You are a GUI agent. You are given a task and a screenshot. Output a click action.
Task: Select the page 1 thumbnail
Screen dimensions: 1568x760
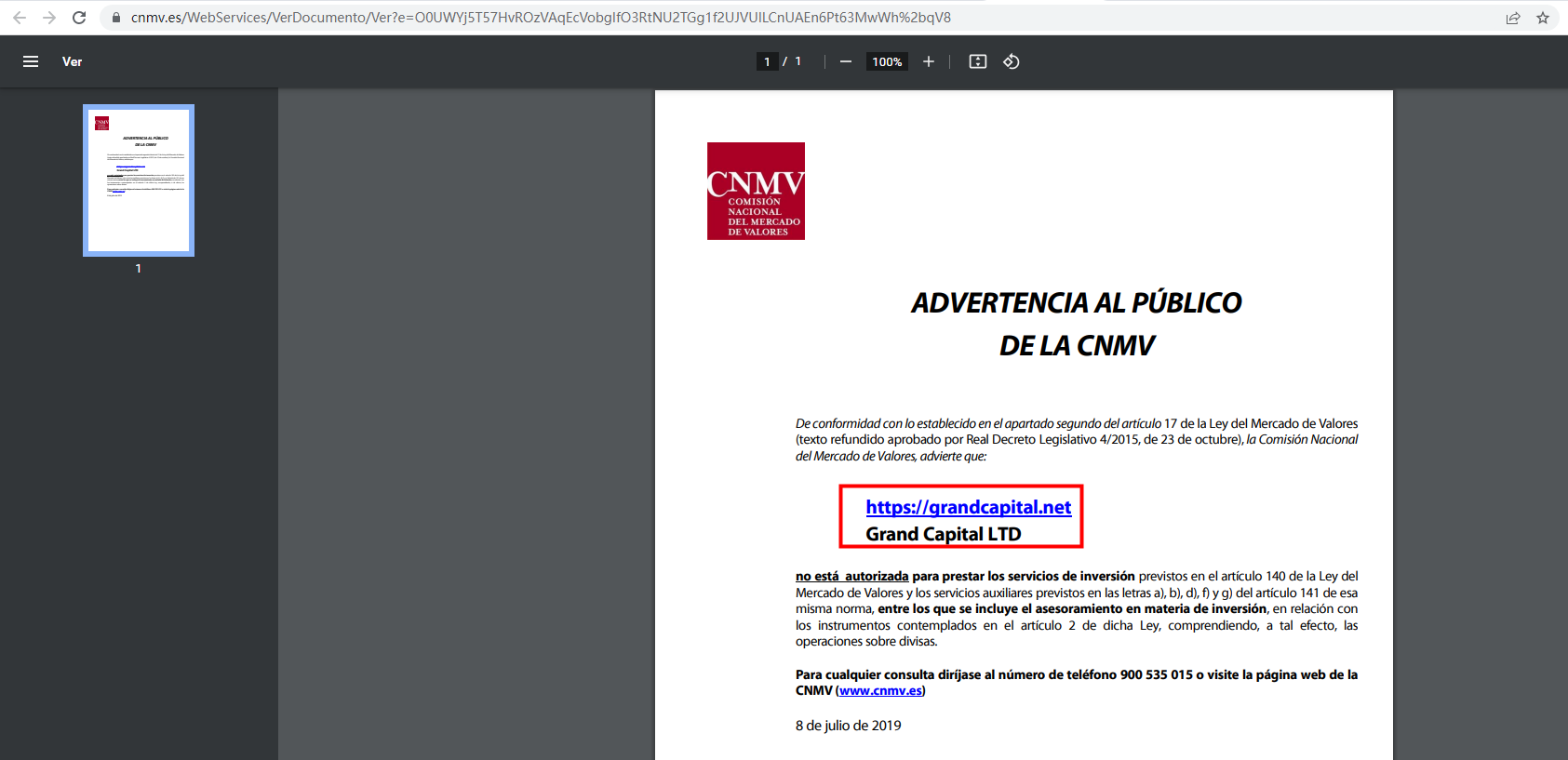[x=139, y=180]
